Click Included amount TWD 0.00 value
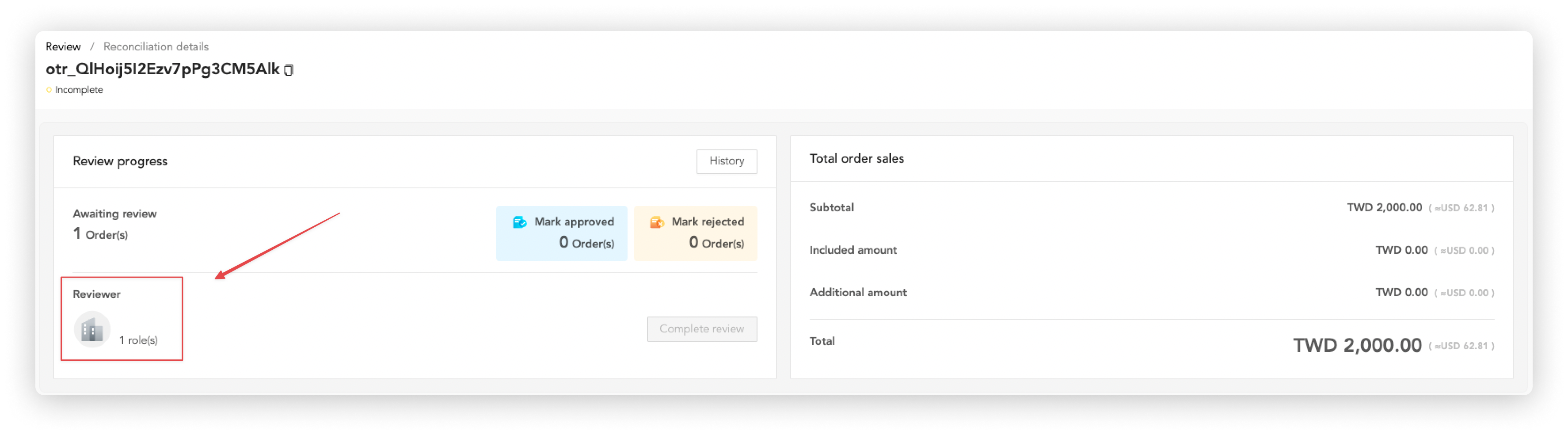This screenshot has width=1568, height=435. click(1401, 250)
